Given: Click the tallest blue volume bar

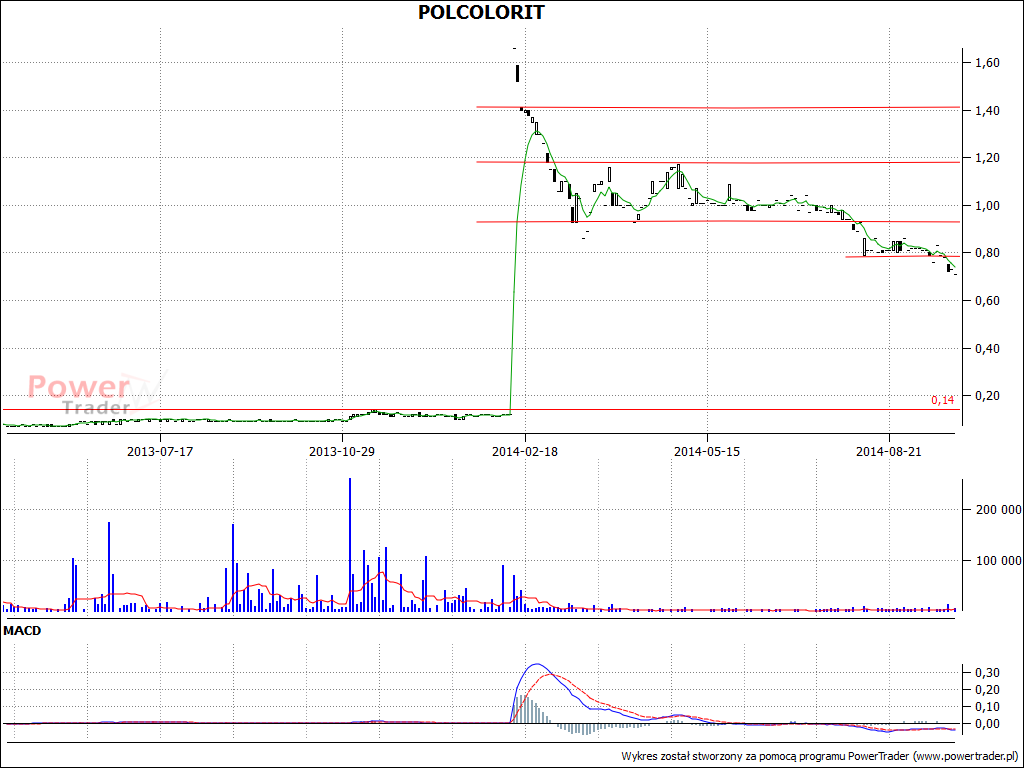Looking at the screenshot, I should pos(350,545).
